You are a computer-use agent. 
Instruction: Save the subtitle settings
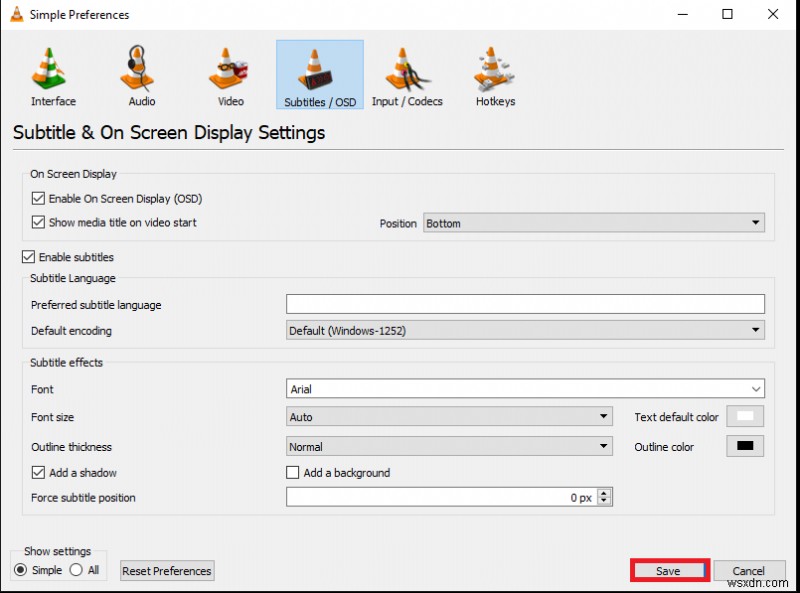(668, 570)
